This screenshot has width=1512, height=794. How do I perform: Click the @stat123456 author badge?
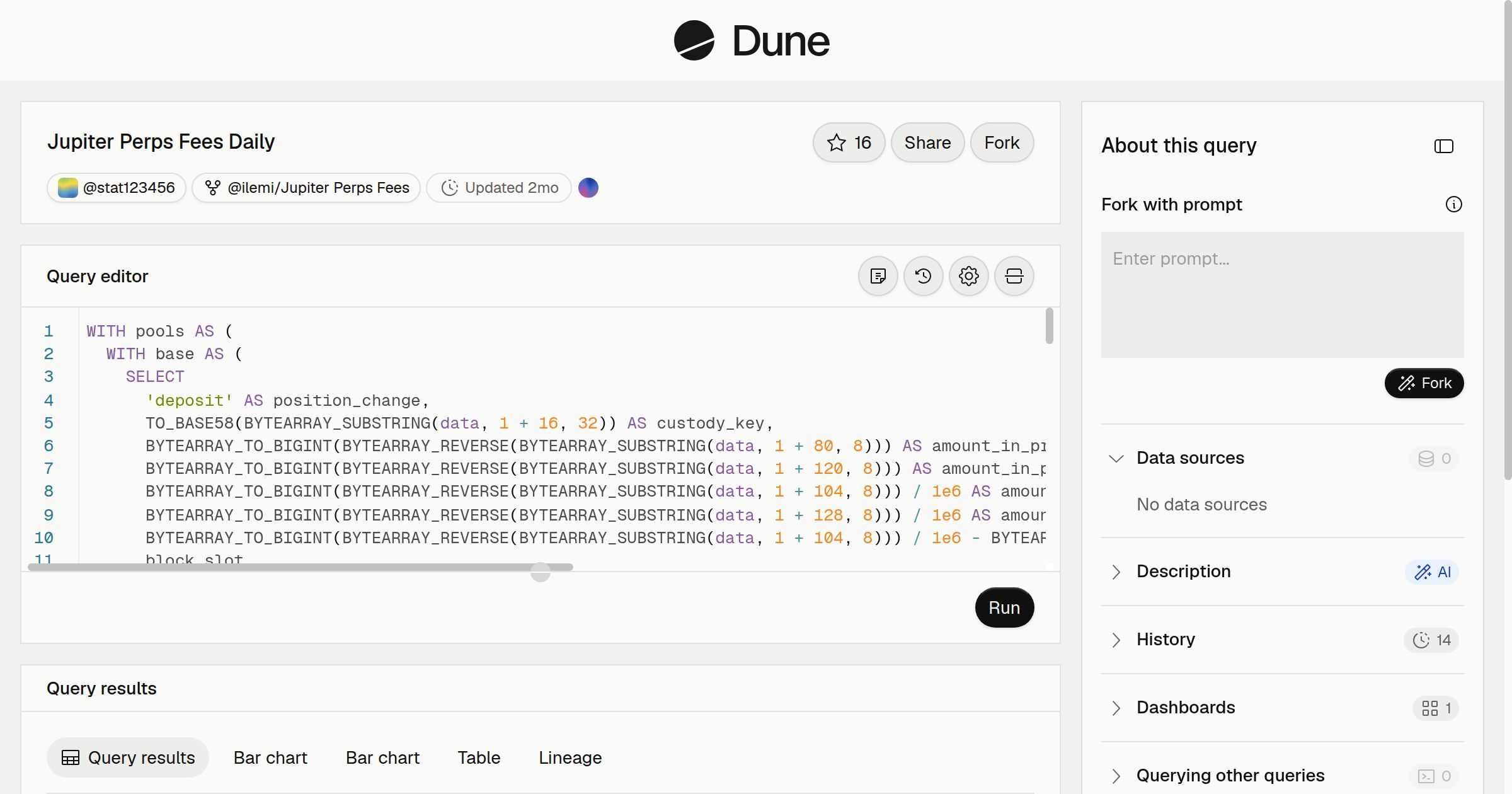coord(117,188)
